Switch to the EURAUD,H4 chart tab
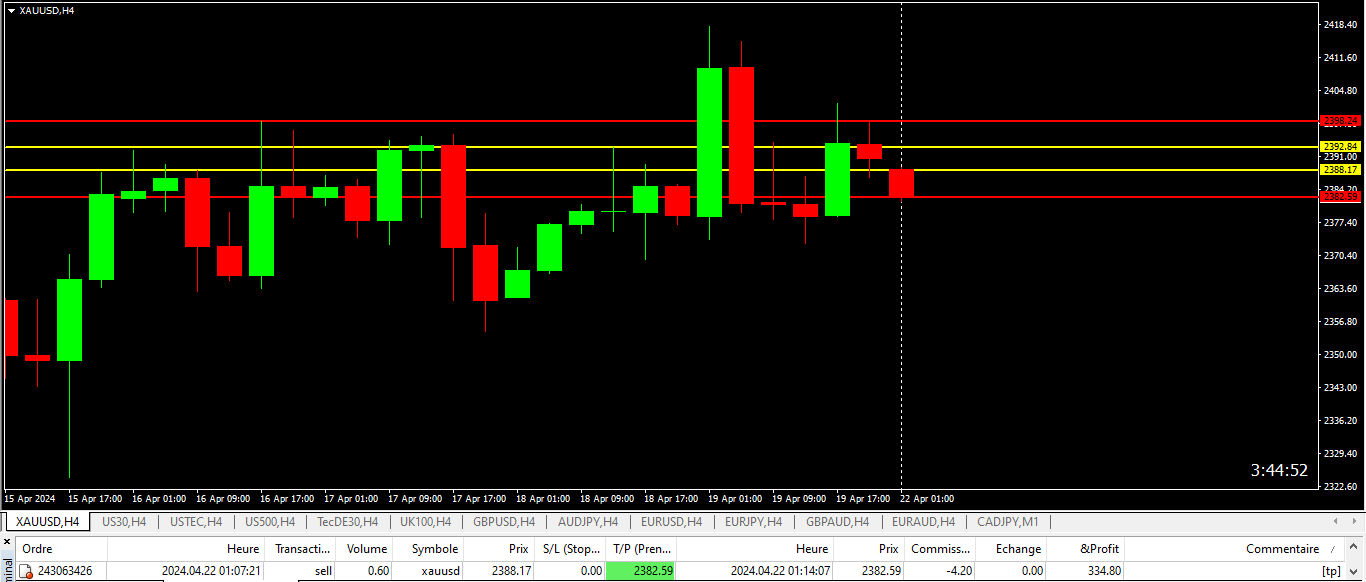This screenshot has width=1366, height=582. click(923, 522)
